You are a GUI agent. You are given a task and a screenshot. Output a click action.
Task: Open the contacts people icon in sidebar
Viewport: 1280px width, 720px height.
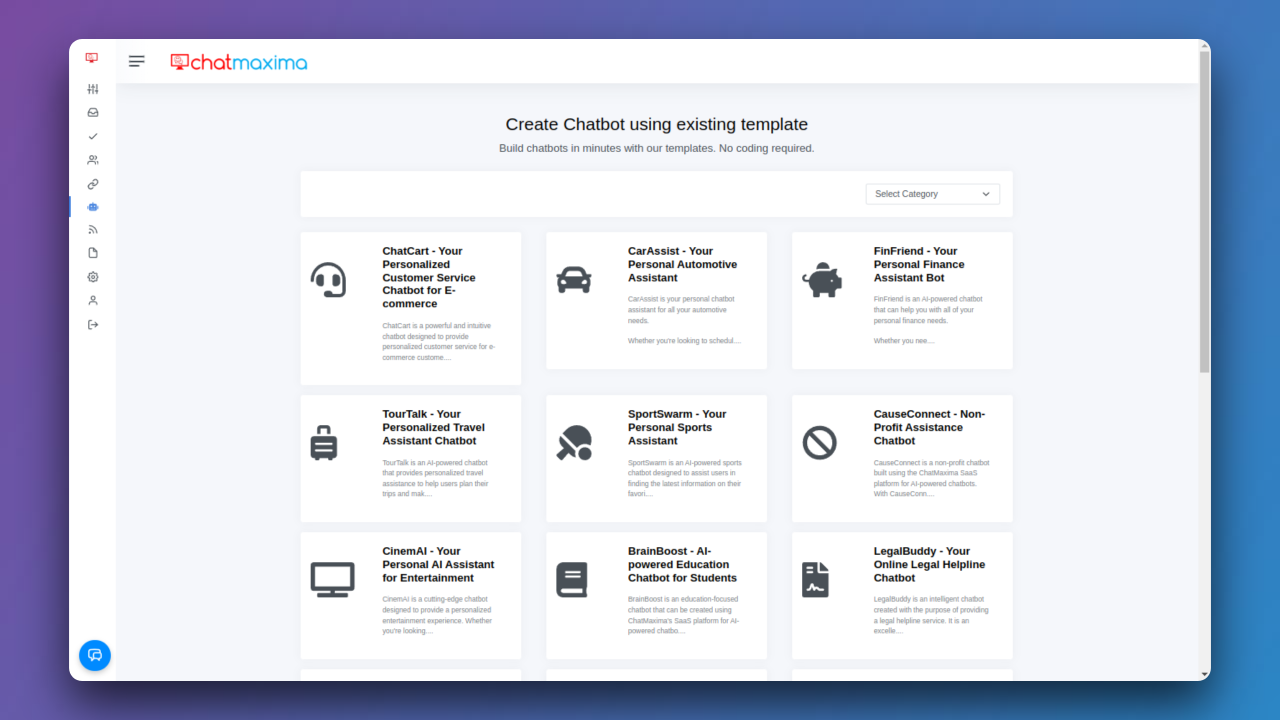93,160
